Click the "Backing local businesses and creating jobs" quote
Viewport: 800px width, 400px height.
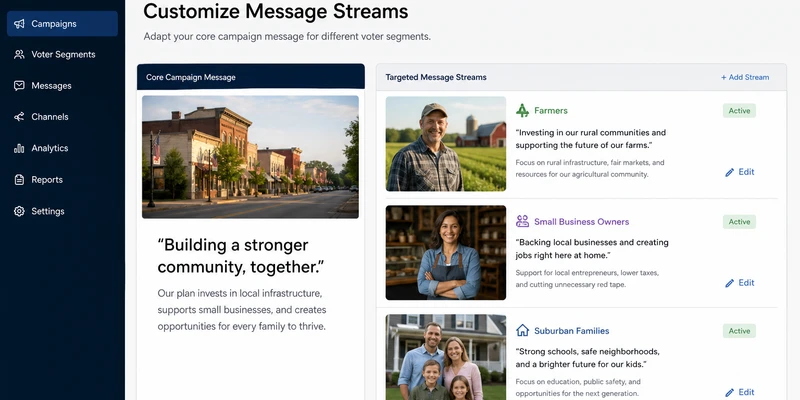point(592,248)
